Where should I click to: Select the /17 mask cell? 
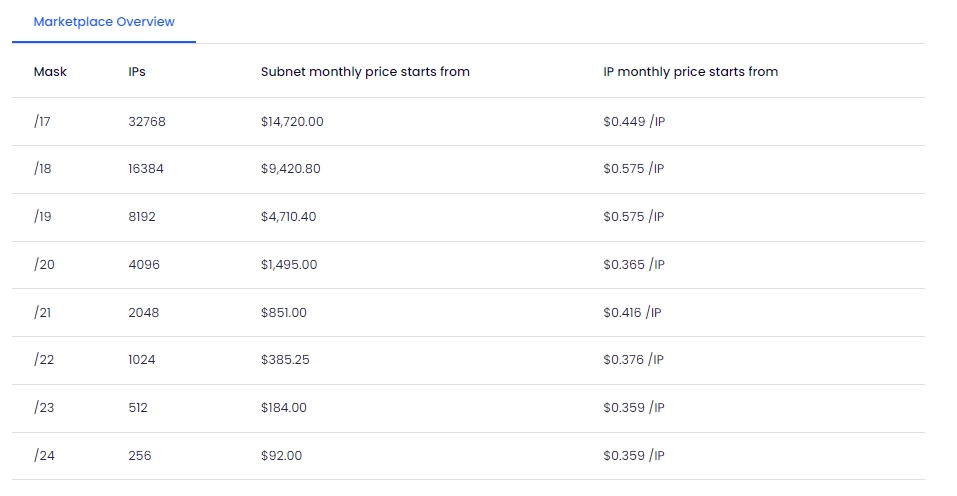tap(42, 121)
